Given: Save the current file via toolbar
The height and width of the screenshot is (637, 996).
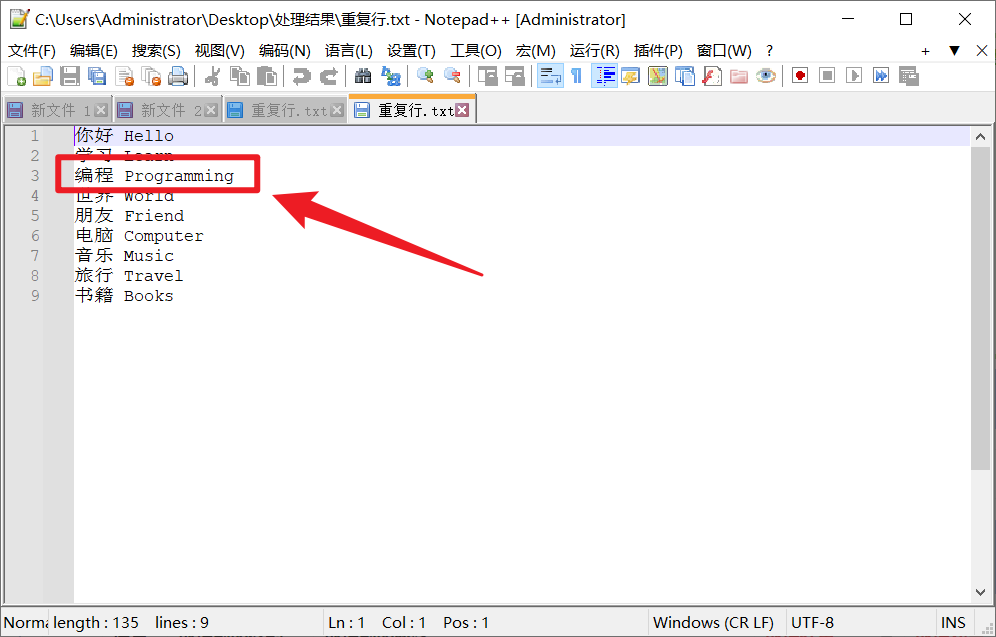Looking at the screenshot, I should pyautogui.click(x=70, y=76).
